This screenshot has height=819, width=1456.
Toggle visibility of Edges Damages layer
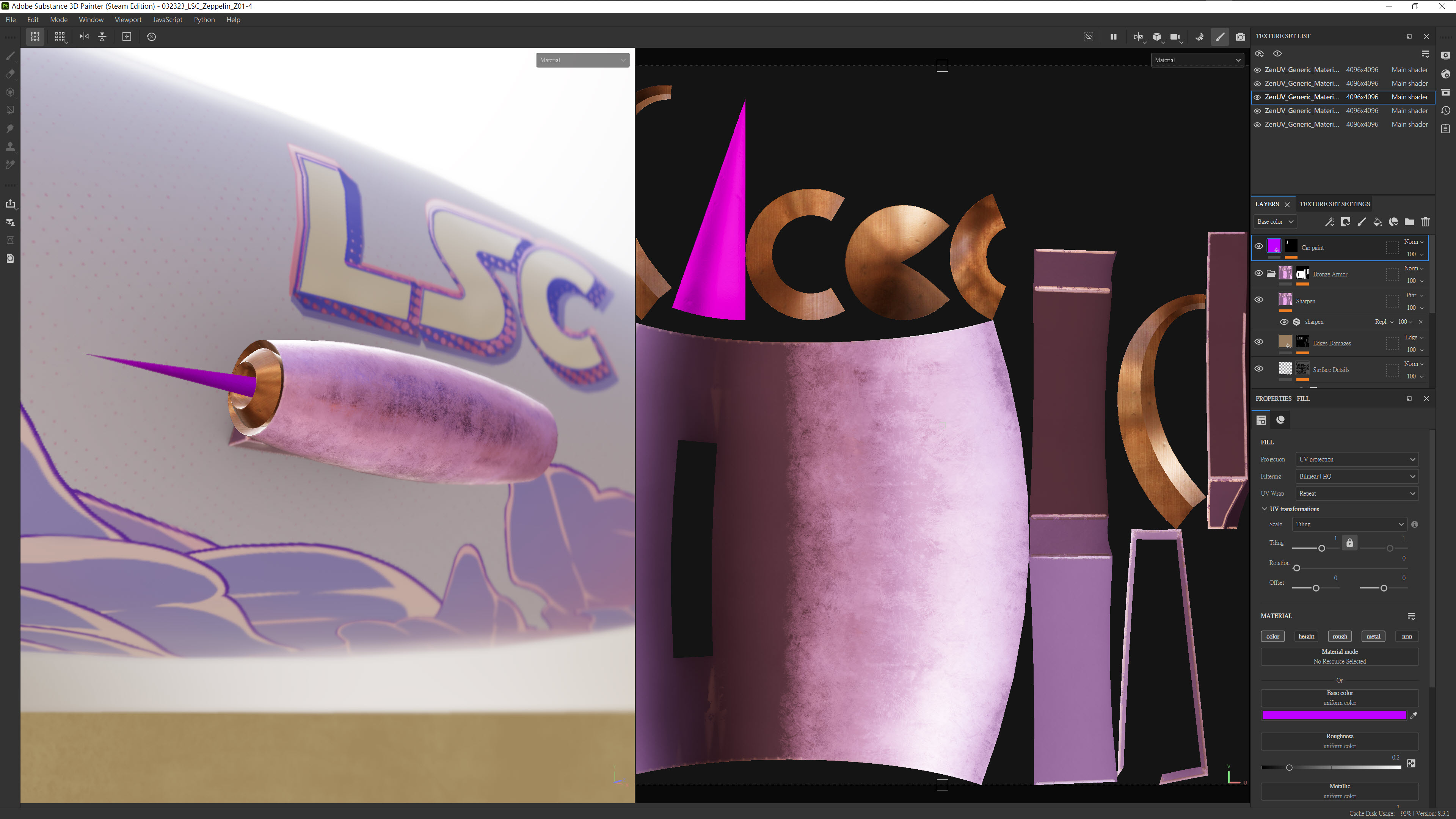click(1259, 342)
